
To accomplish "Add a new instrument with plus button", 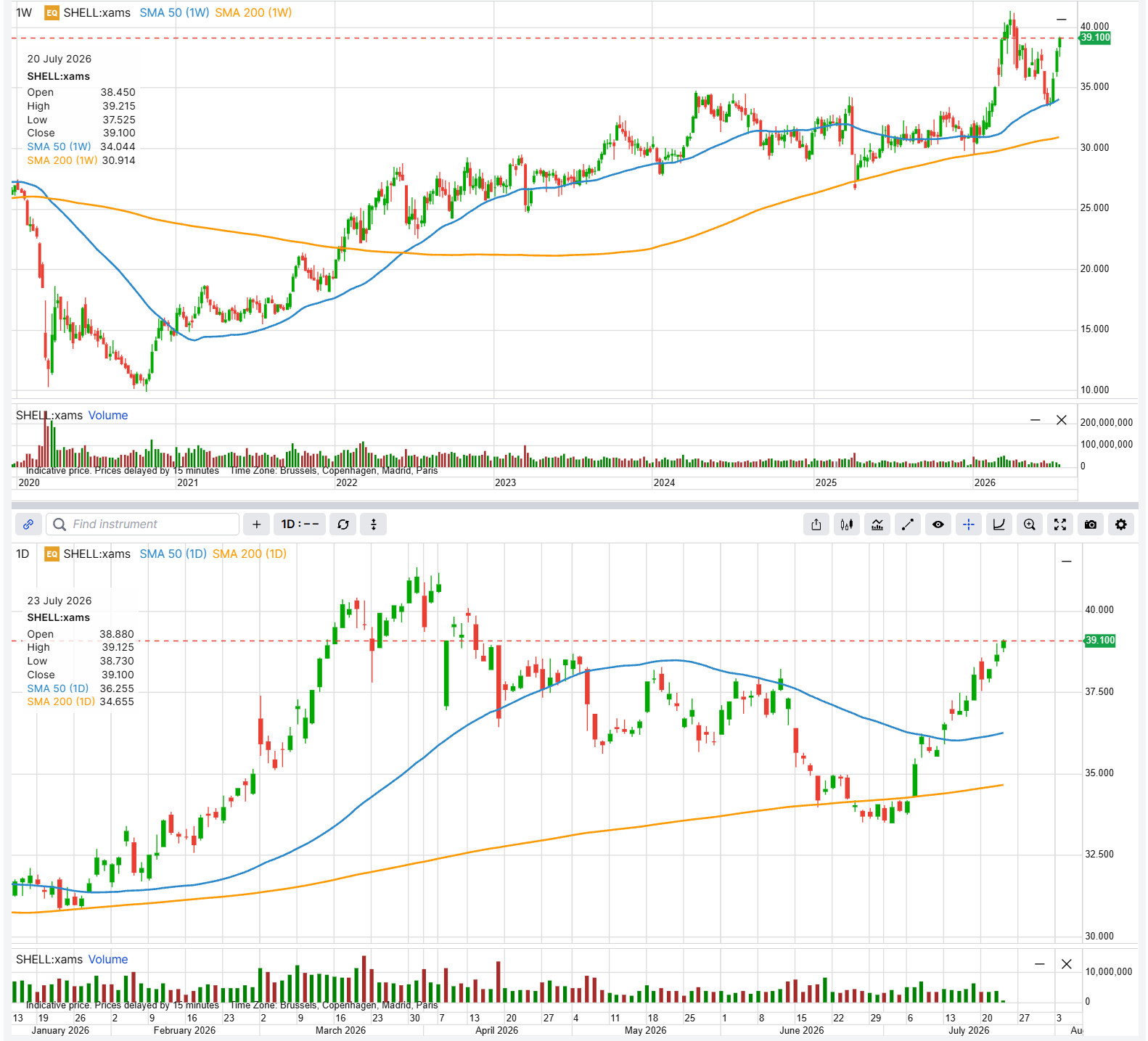I will [x=256, y=524].
